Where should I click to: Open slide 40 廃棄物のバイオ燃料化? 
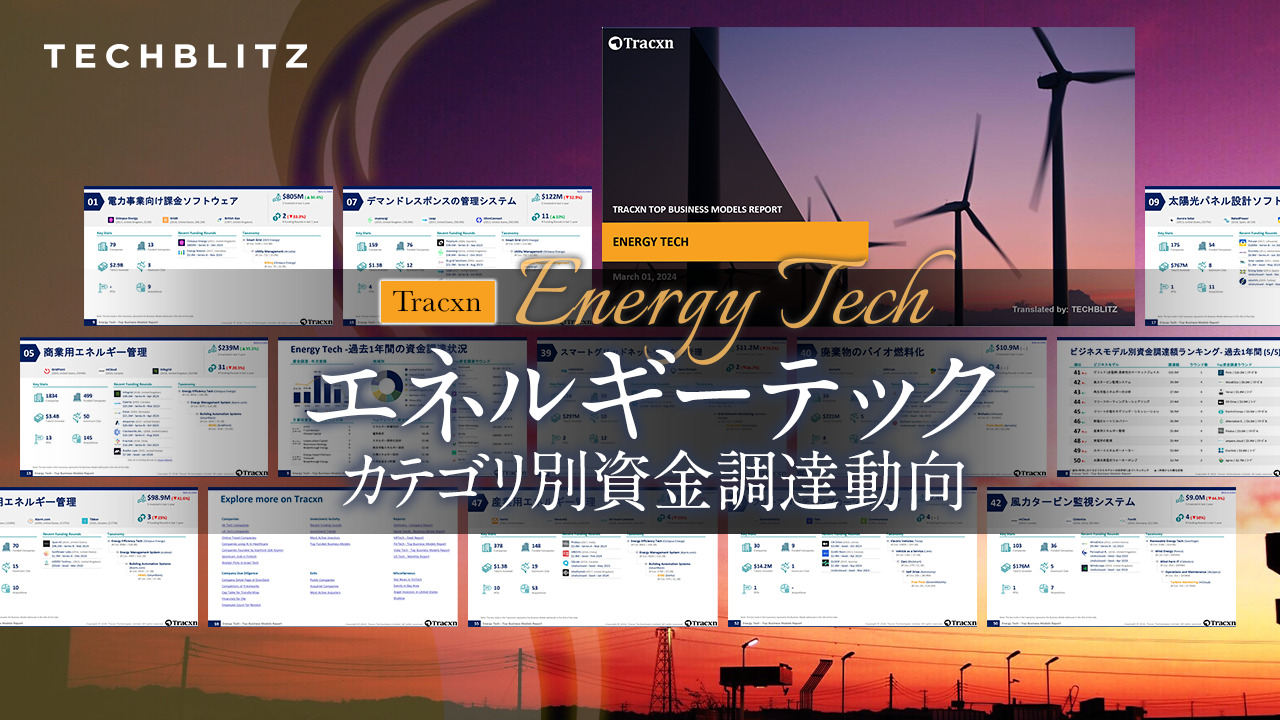tap(921, 407)
